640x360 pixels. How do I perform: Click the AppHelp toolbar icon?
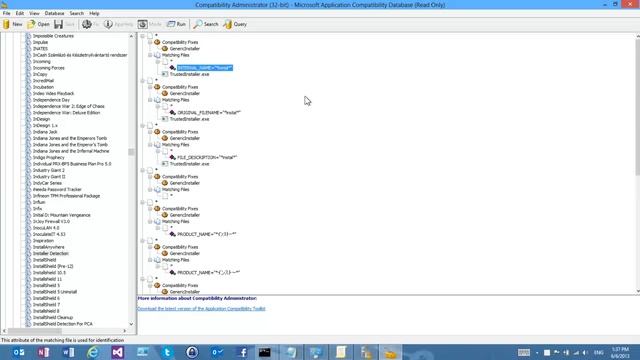click(108, 24)
